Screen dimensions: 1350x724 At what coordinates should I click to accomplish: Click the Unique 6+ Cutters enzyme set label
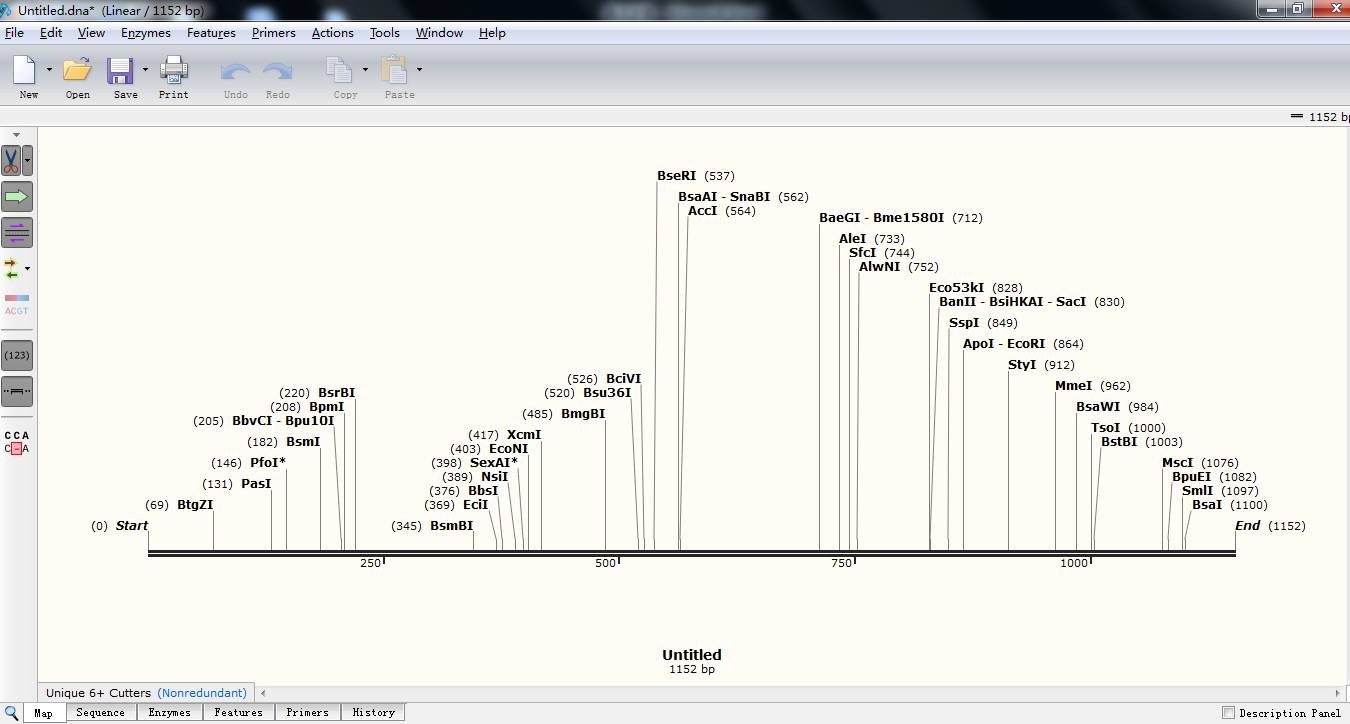click(x=98, y=693)
